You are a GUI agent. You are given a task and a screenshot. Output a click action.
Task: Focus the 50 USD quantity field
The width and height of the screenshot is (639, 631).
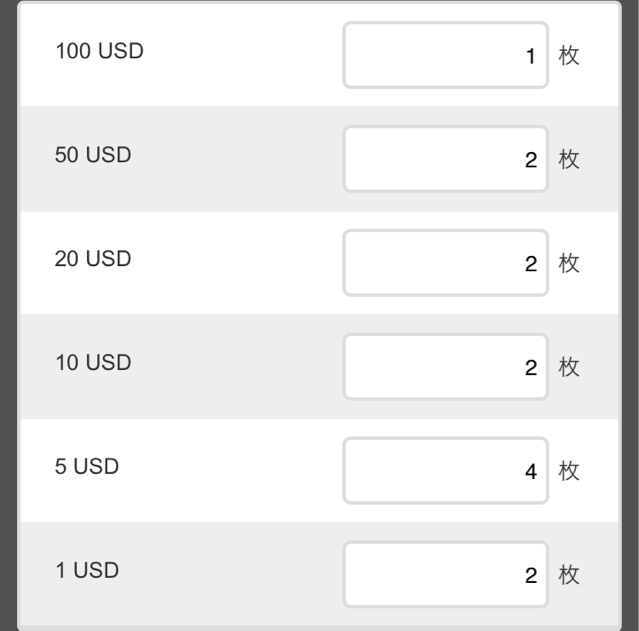click(x=445, y=159)
